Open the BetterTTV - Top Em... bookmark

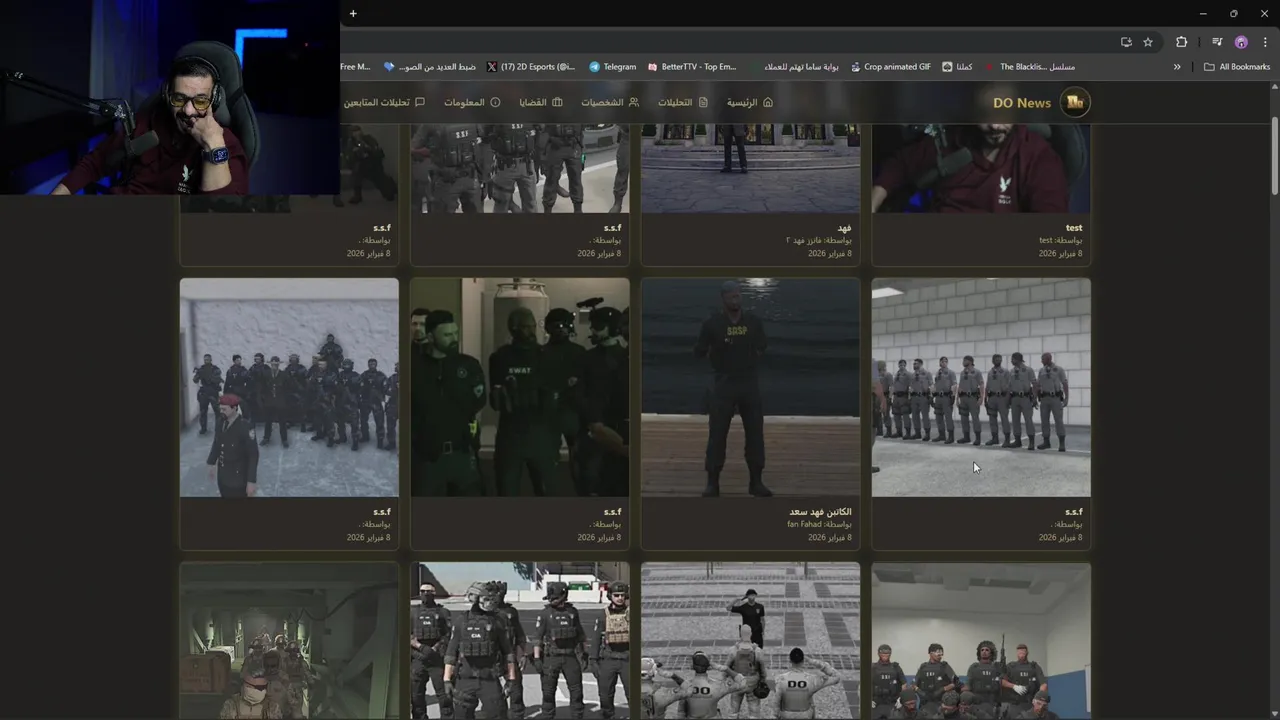click(692, 67)
